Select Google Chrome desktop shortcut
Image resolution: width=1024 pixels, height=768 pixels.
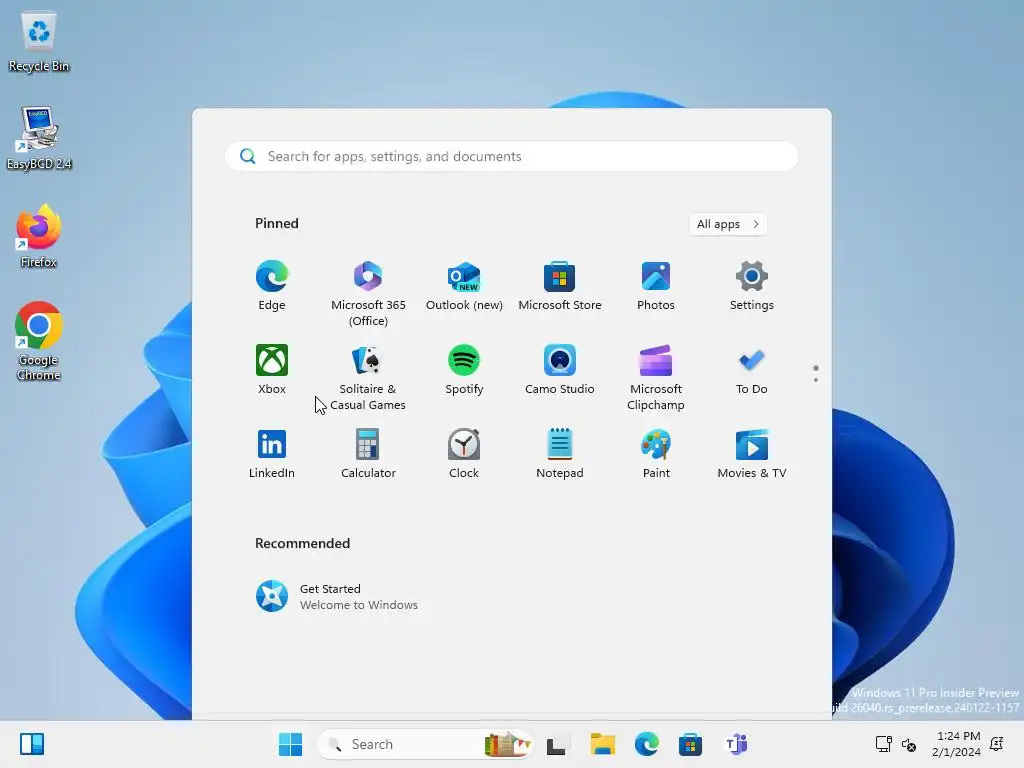(x=39, y=341)
